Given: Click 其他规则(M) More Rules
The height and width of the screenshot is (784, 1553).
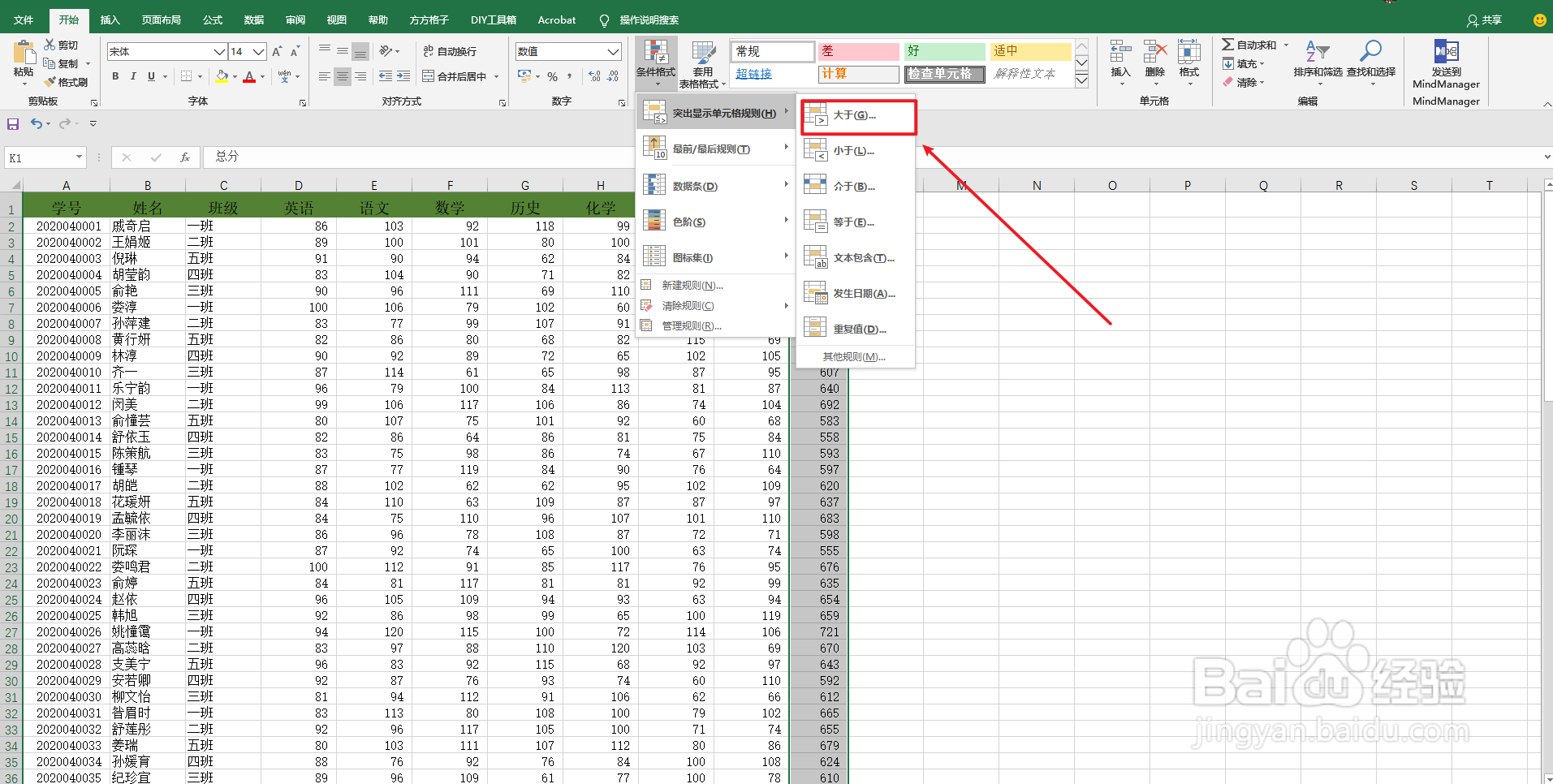Looking at the screenshot, I should 855,357.
